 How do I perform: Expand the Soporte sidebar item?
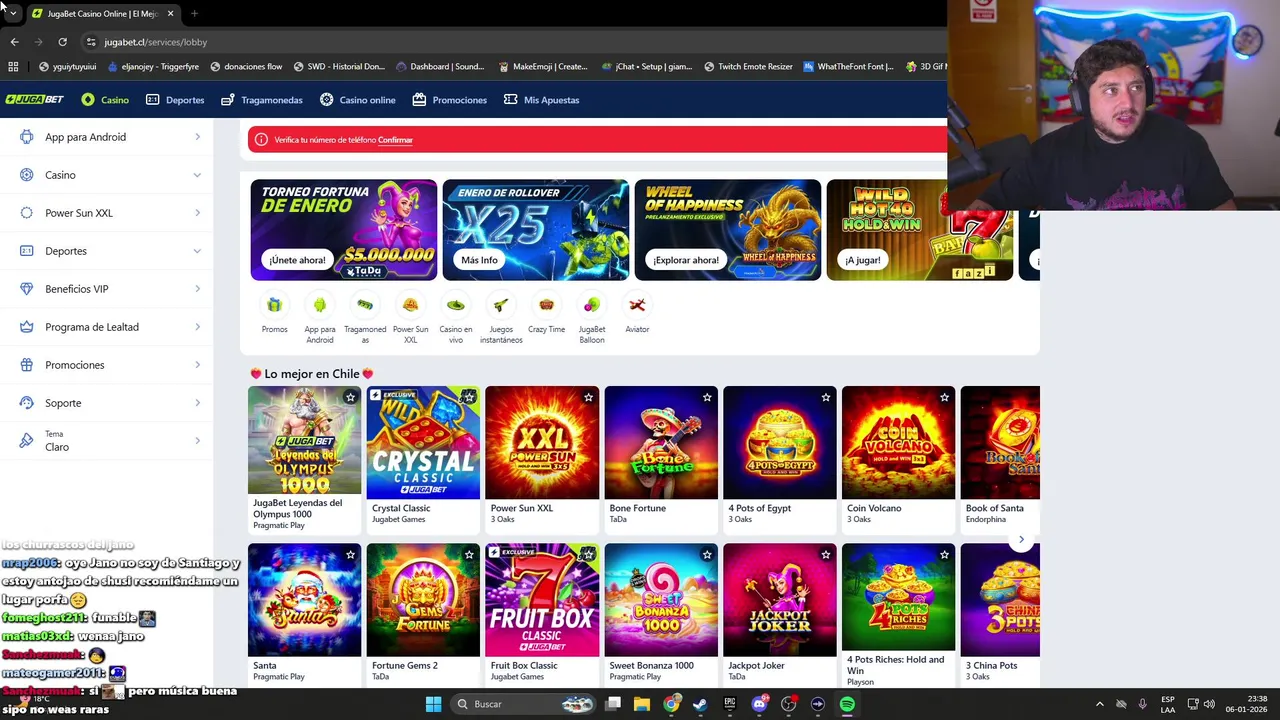[107, 403]
